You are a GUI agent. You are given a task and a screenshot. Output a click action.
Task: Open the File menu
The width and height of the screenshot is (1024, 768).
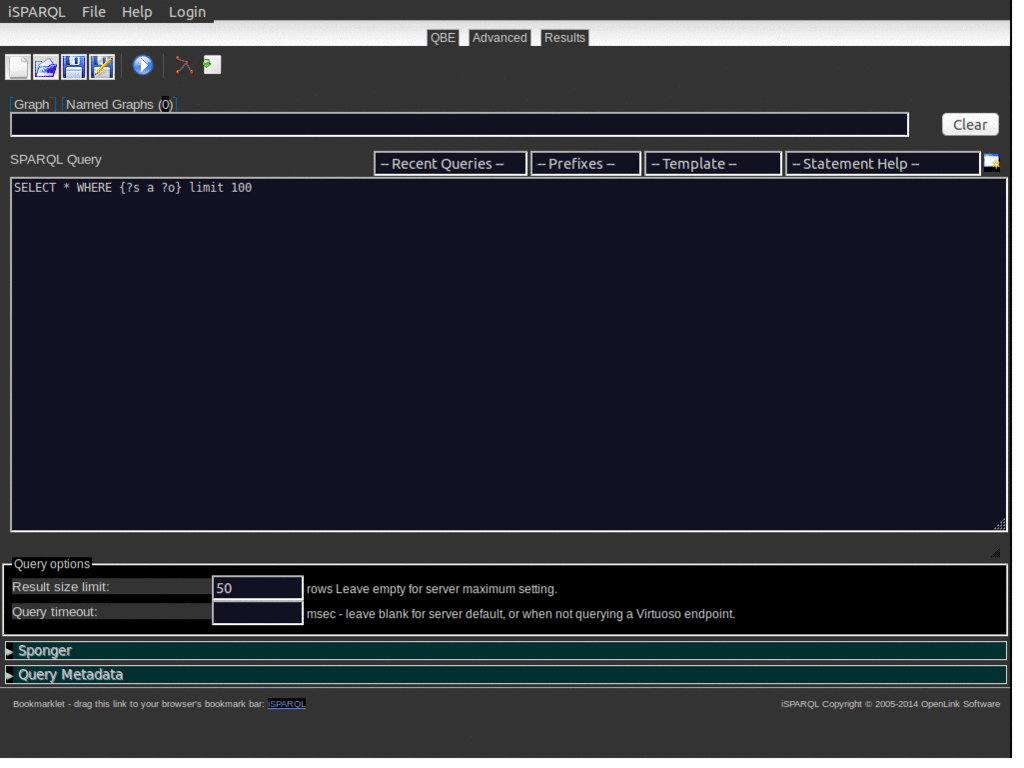tap(93, 12)
